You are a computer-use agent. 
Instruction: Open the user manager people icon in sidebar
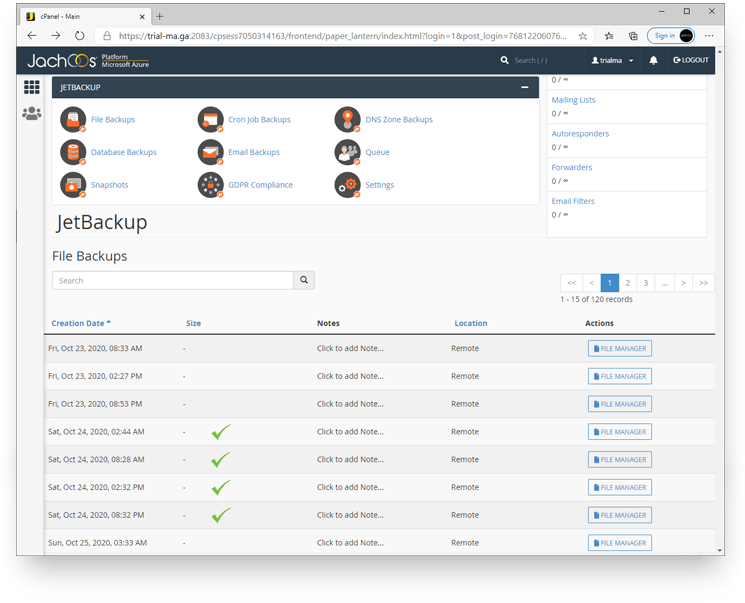tap(32, 114)
